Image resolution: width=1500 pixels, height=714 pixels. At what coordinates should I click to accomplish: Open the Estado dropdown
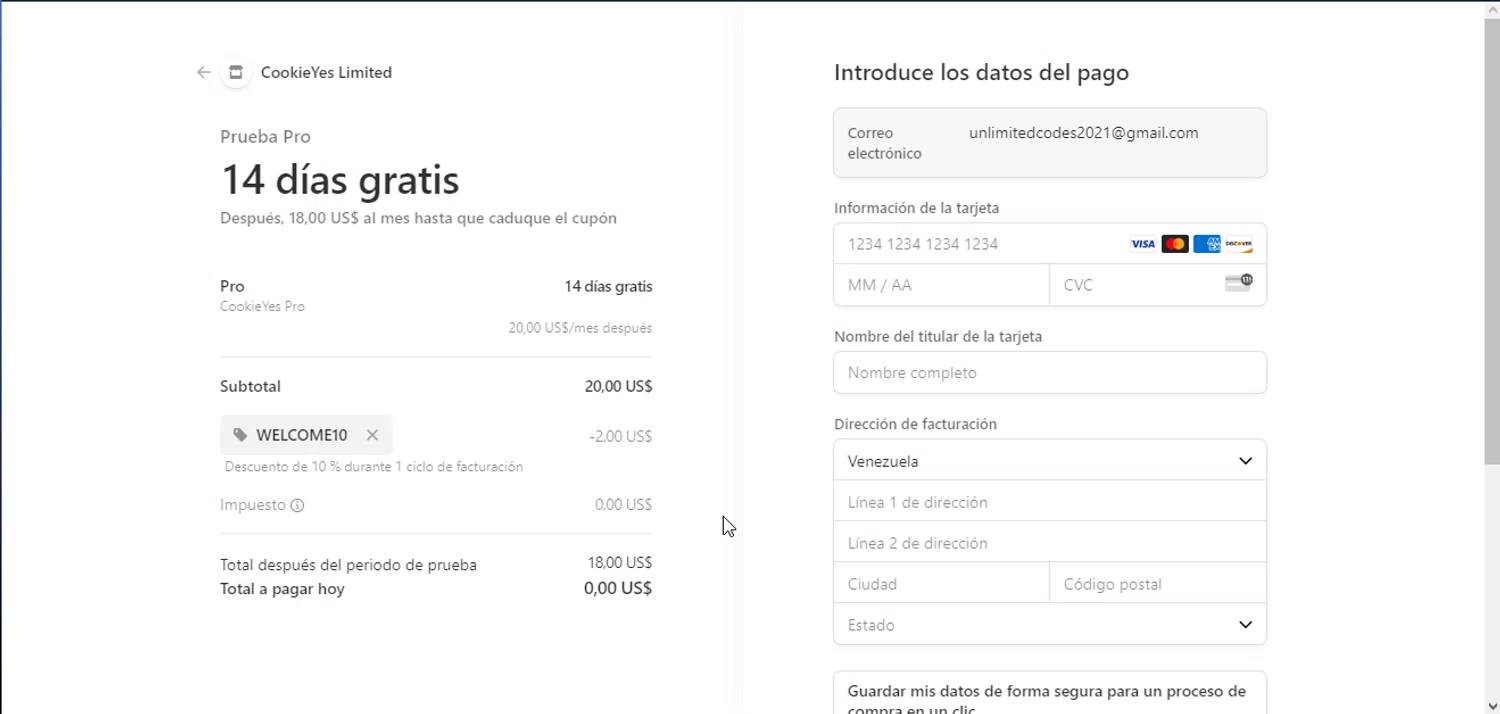[x=1050, y=625]
